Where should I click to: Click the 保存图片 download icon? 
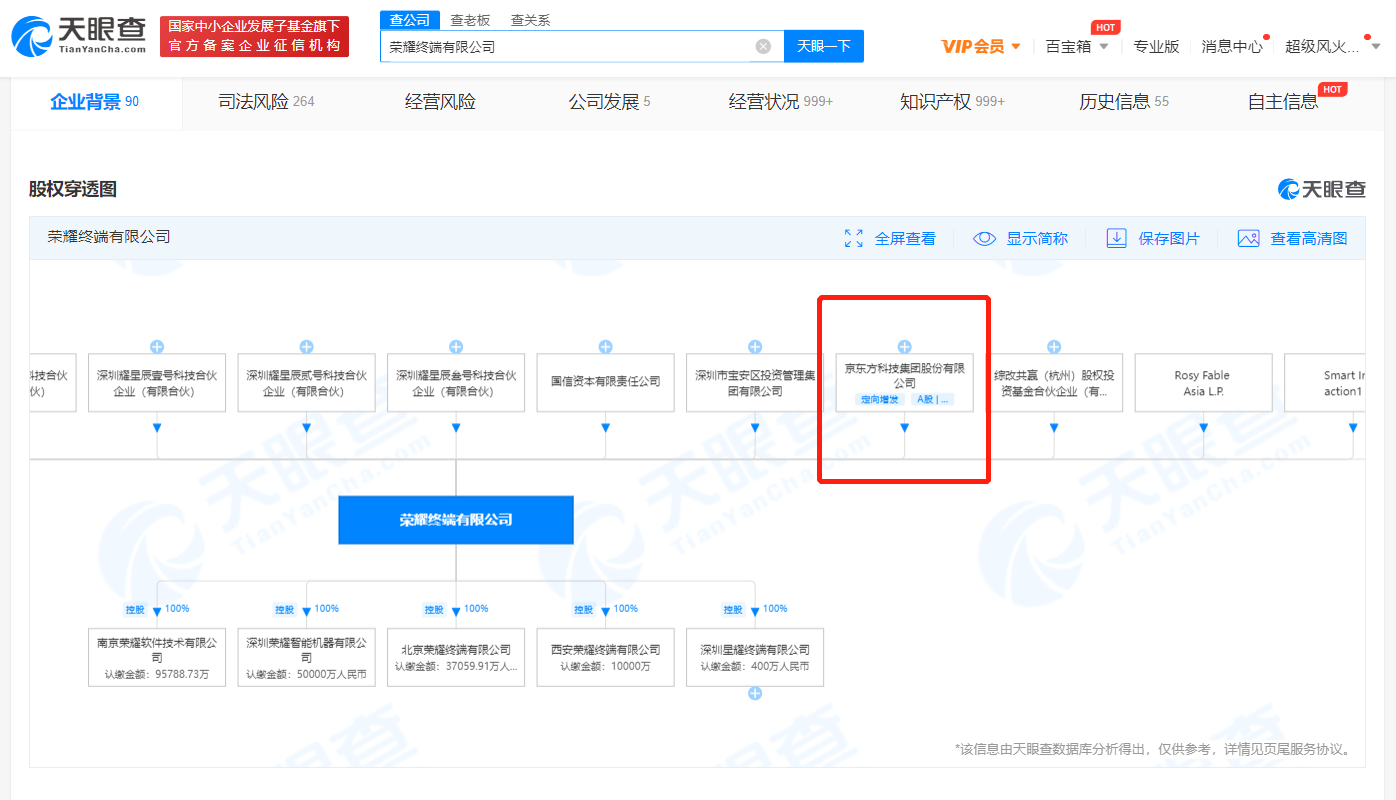pyautogui.click(x=1116, y=238)
